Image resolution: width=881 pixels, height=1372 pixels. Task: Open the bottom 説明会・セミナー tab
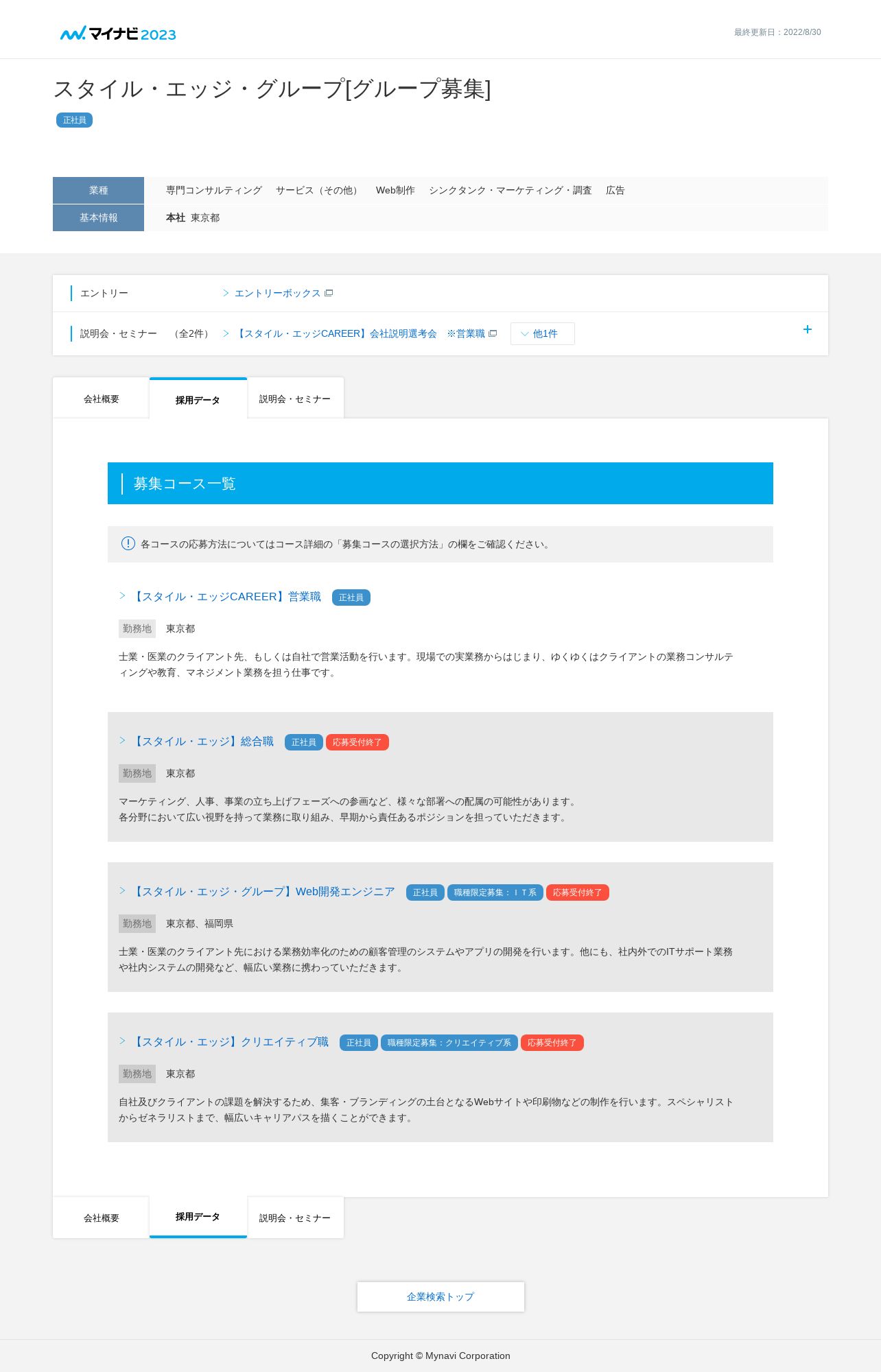(295, 1218)
